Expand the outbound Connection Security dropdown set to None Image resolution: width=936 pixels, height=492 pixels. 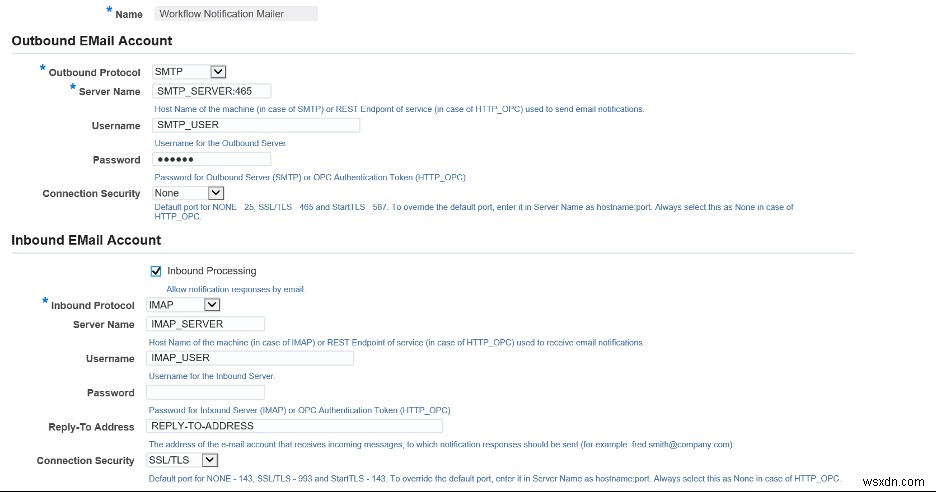point(188,193)
